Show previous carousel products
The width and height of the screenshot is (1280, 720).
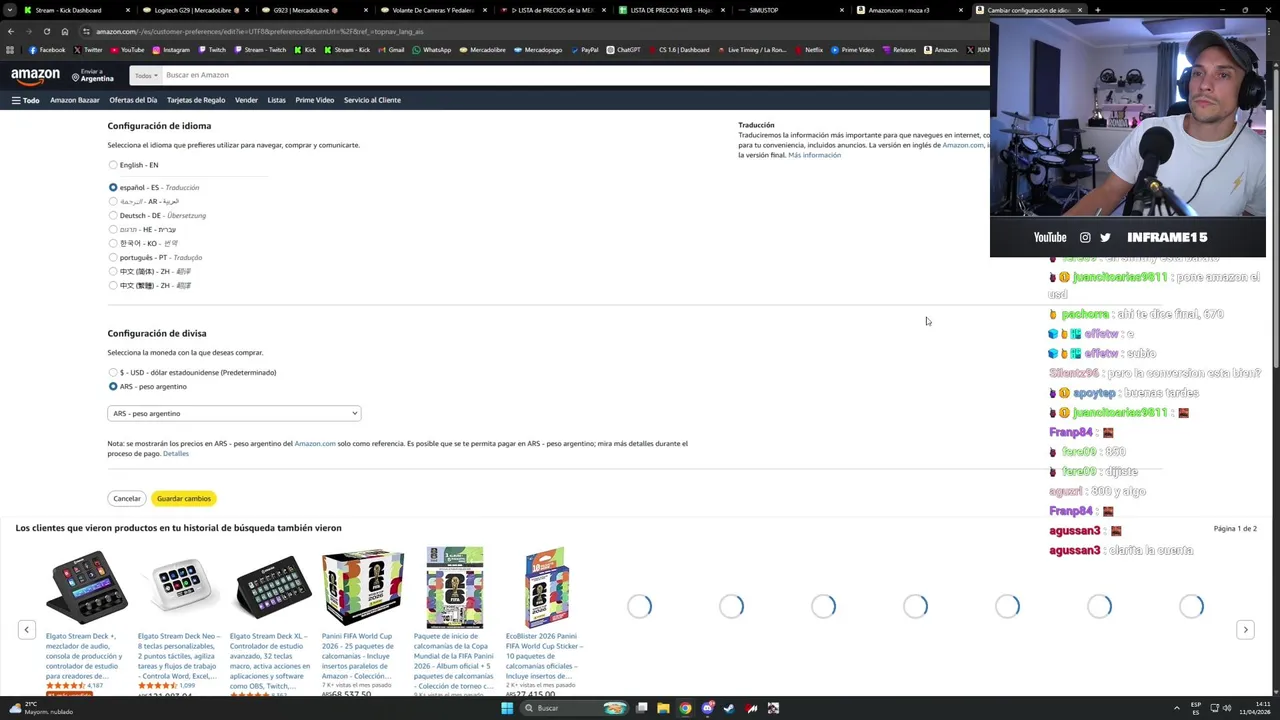pyautogui.click(x=27, y=629)
